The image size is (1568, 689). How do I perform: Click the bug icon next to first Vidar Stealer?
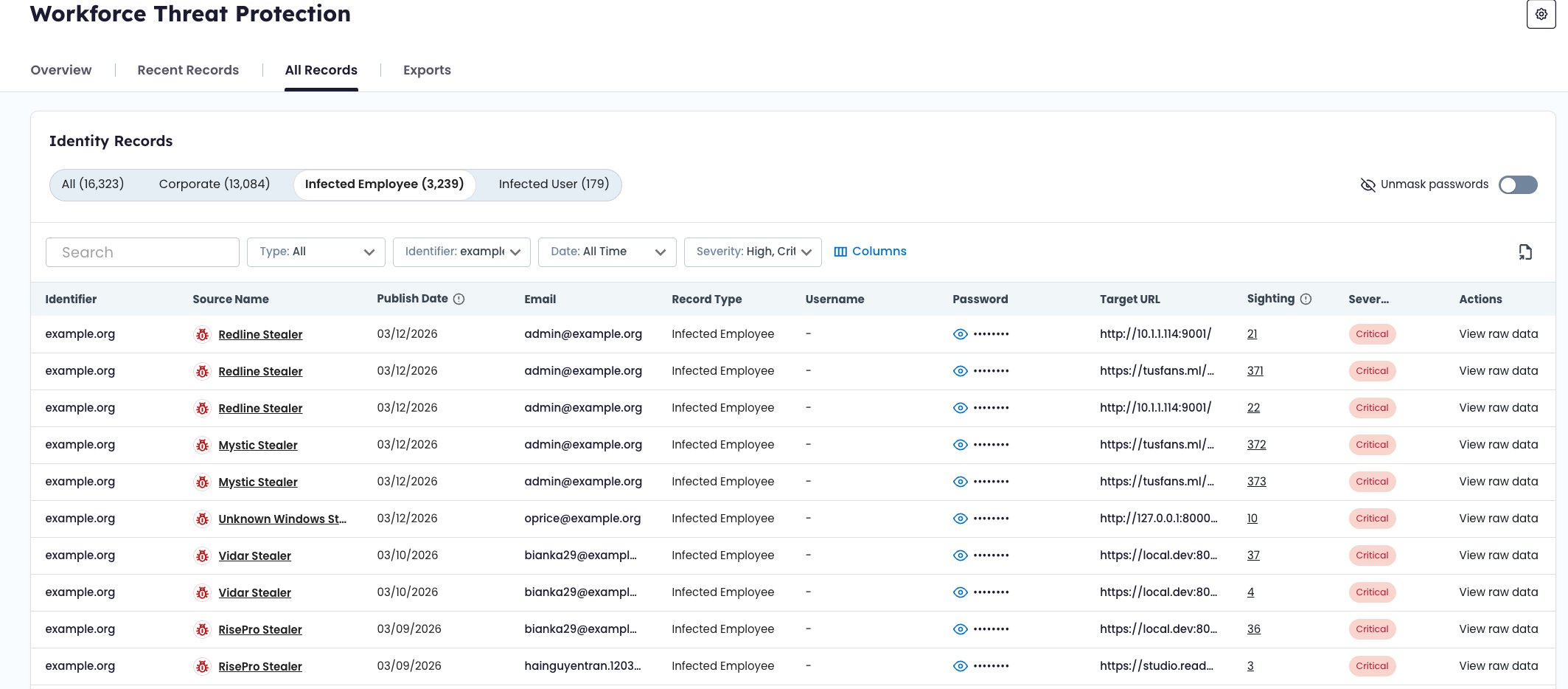coord(202,555)
